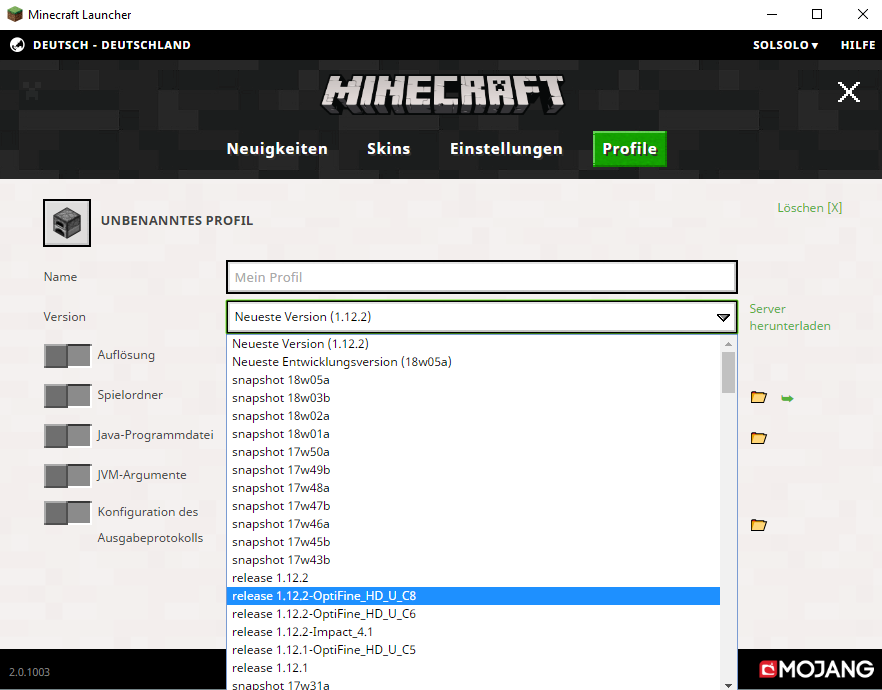
Task: Open the Spielordner folder icon
Action: 758,398
